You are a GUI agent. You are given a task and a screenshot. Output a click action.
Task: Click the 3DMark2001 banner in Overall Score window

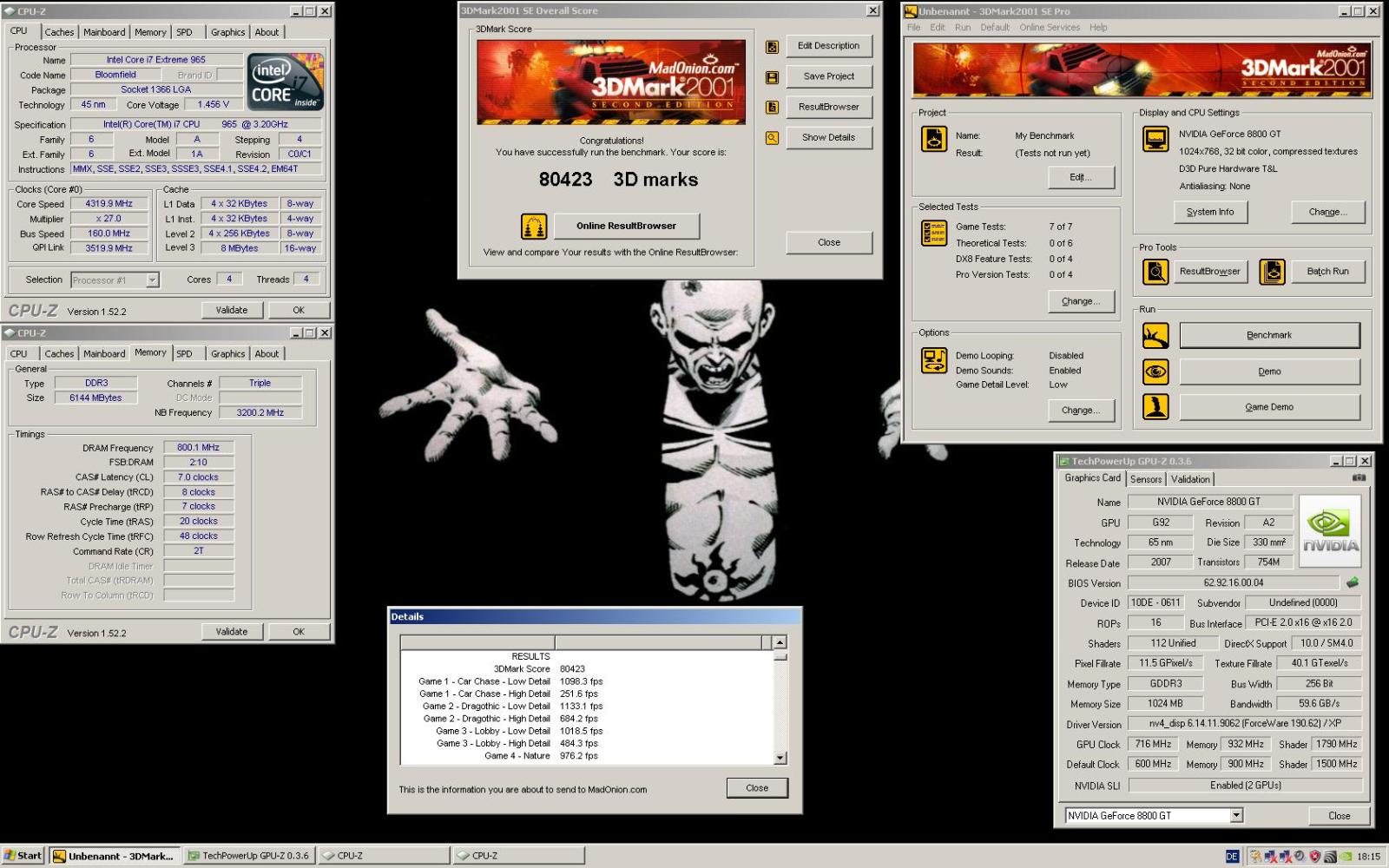point(611,82)
